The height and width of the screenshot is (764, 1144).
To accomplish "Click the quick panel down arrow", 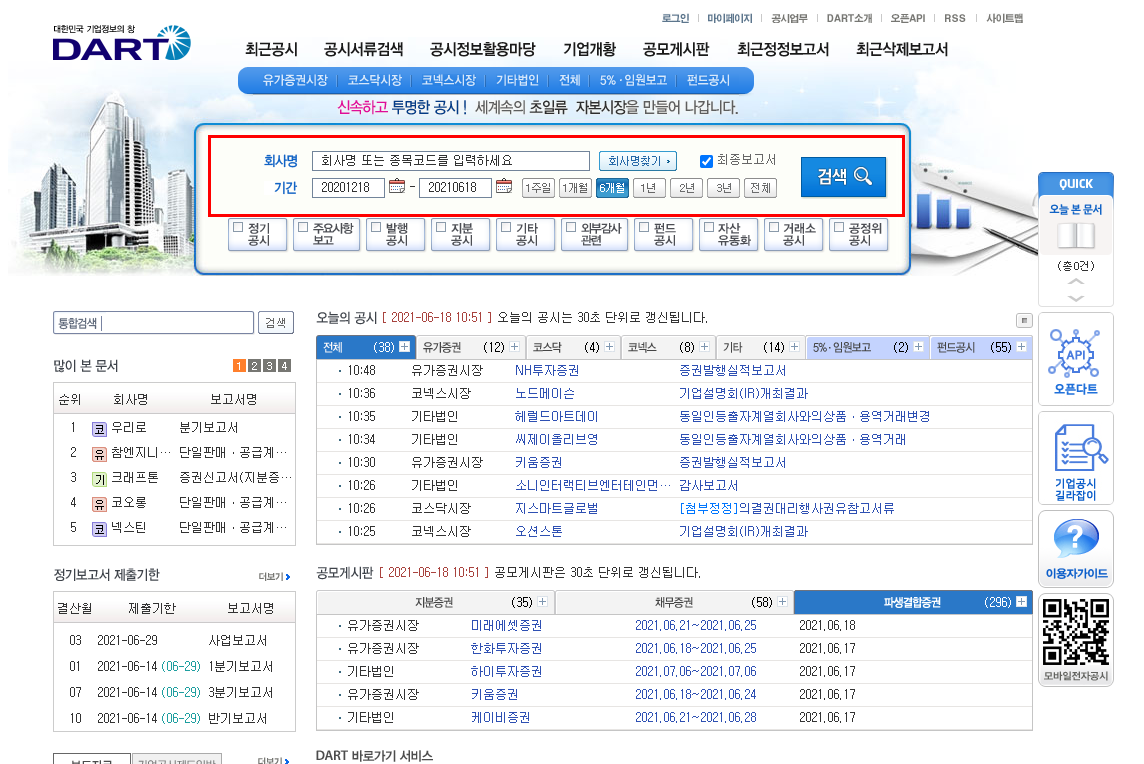I will 1075,298.
